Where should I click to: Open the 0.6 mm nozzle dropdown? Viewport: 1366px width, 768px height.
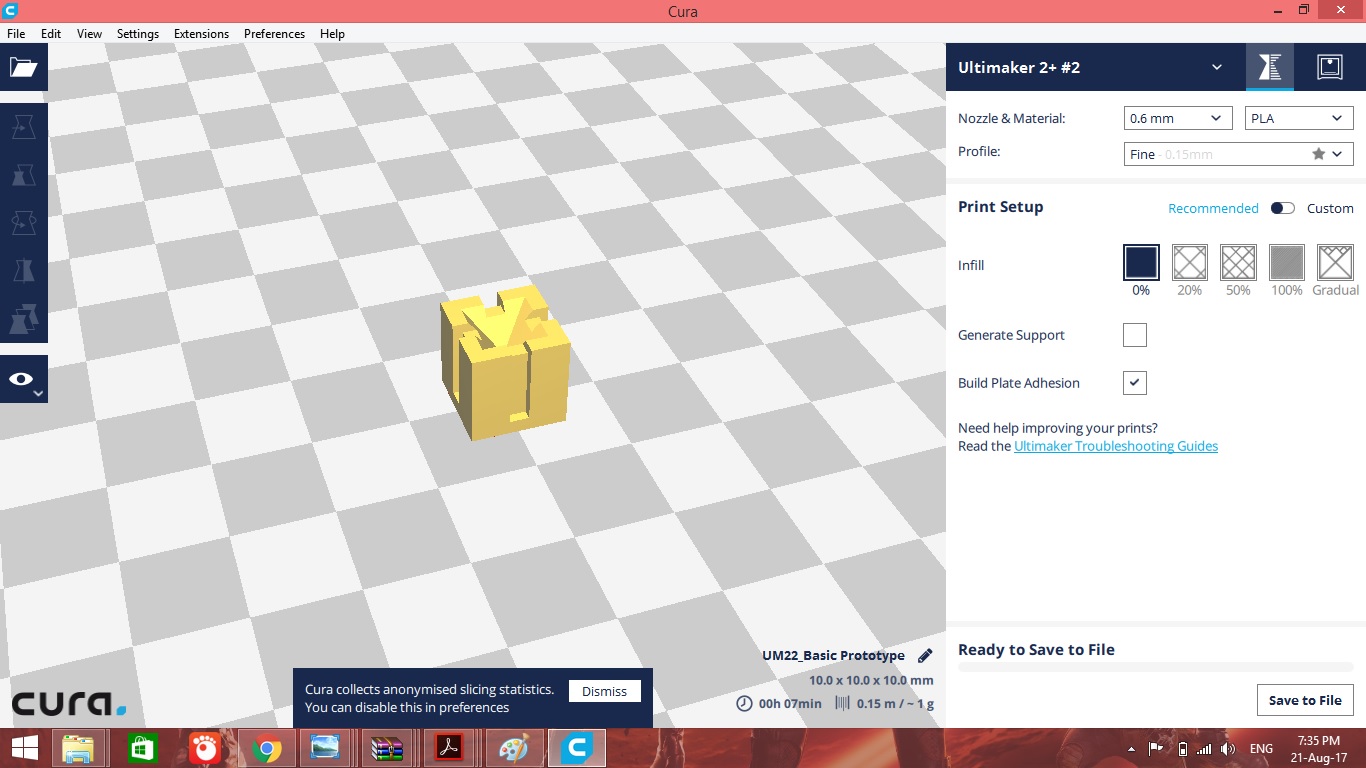[1177, 118]
